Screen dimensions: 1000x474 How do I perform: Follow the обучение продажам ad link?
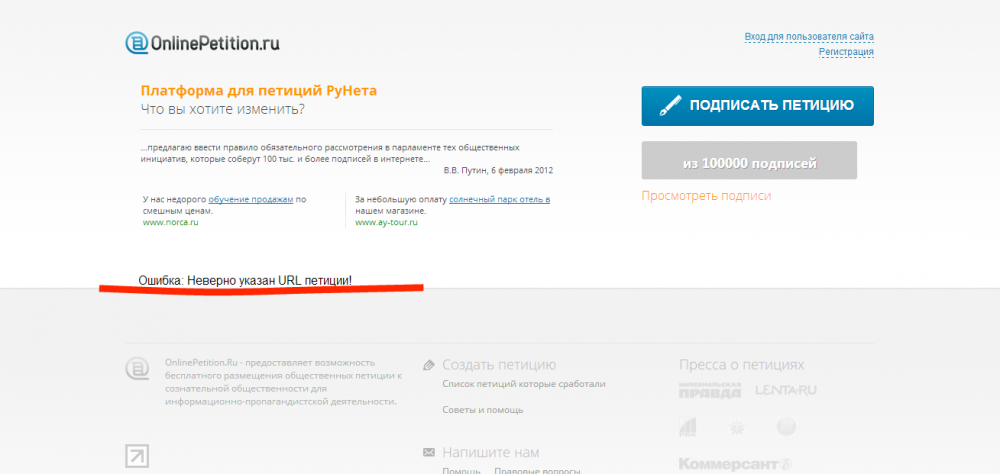point(251,199)
